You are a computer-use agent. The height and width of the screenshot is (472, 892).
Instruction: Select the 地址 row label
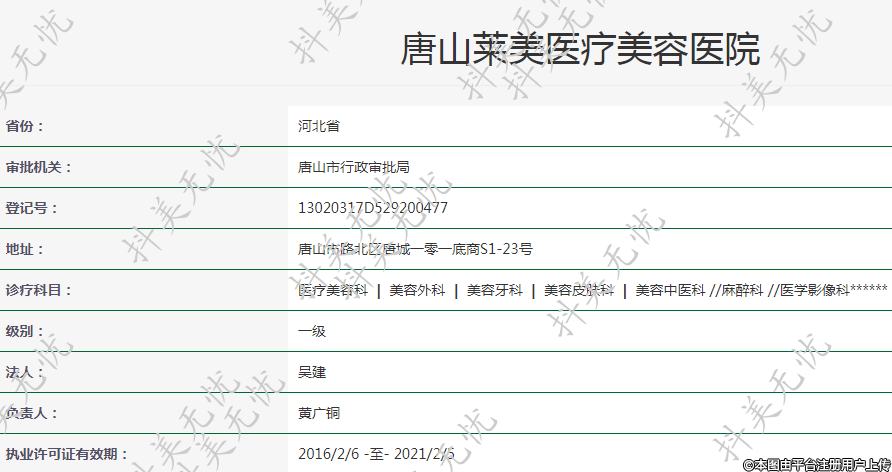pyautogui.click(x=26, y=249)
